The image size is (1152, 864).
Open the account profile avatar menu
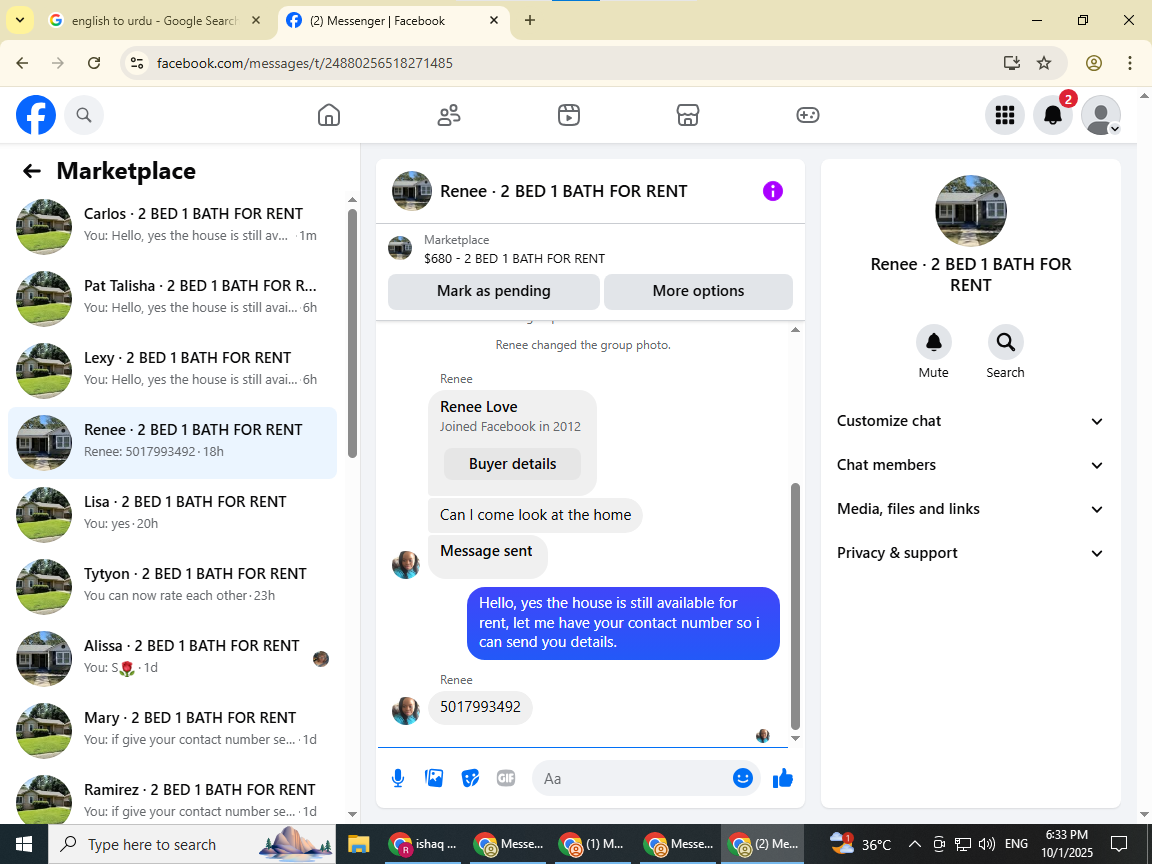1101,115
